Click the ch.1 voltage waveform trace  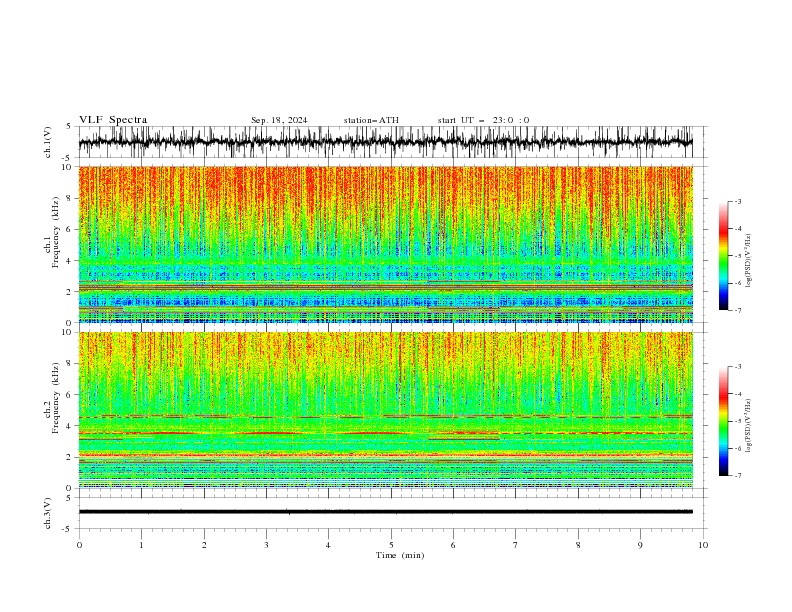(x=386, y=142)
